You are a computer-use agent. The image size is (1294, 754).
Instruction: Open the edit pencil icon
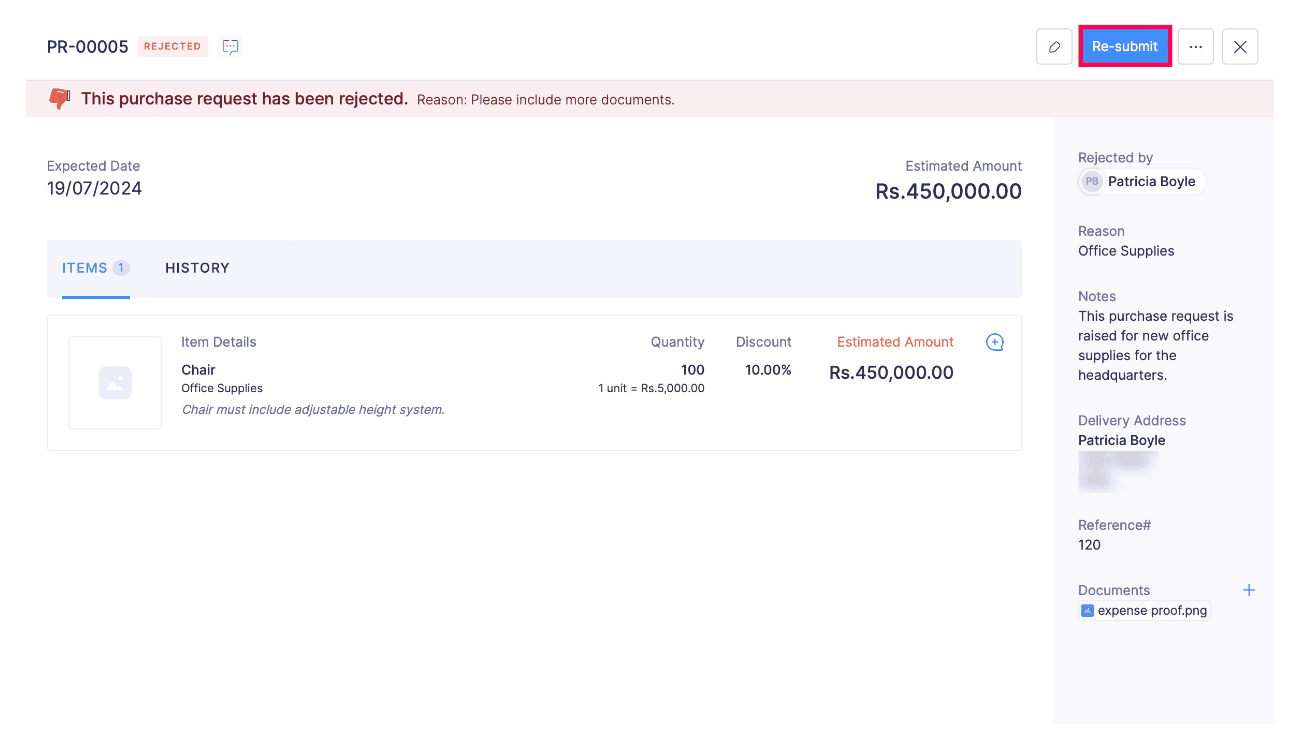1054,46
